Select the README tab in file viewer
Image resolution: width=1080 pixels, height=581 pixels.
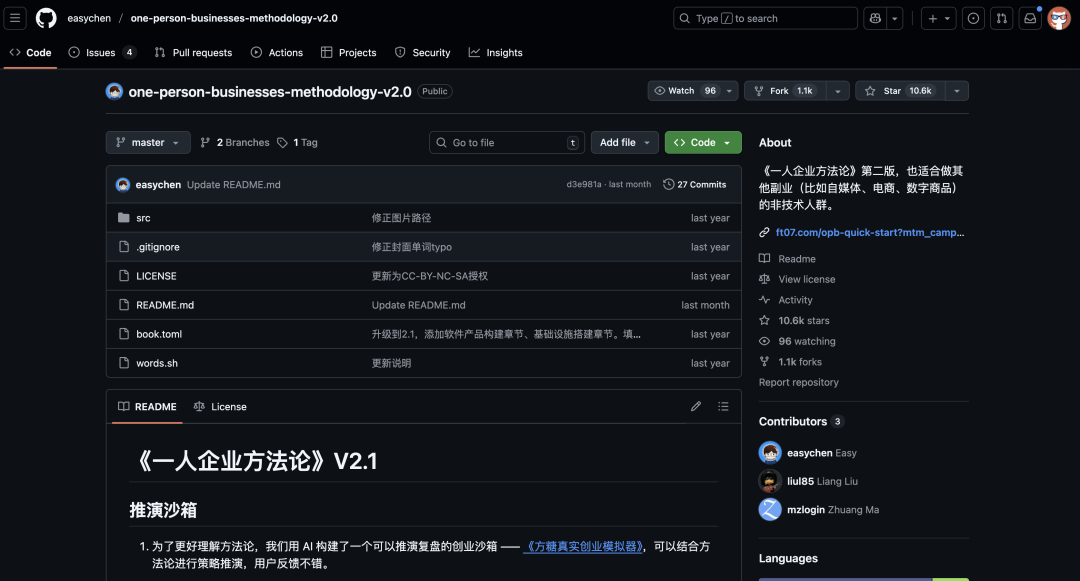pos(147,406)
